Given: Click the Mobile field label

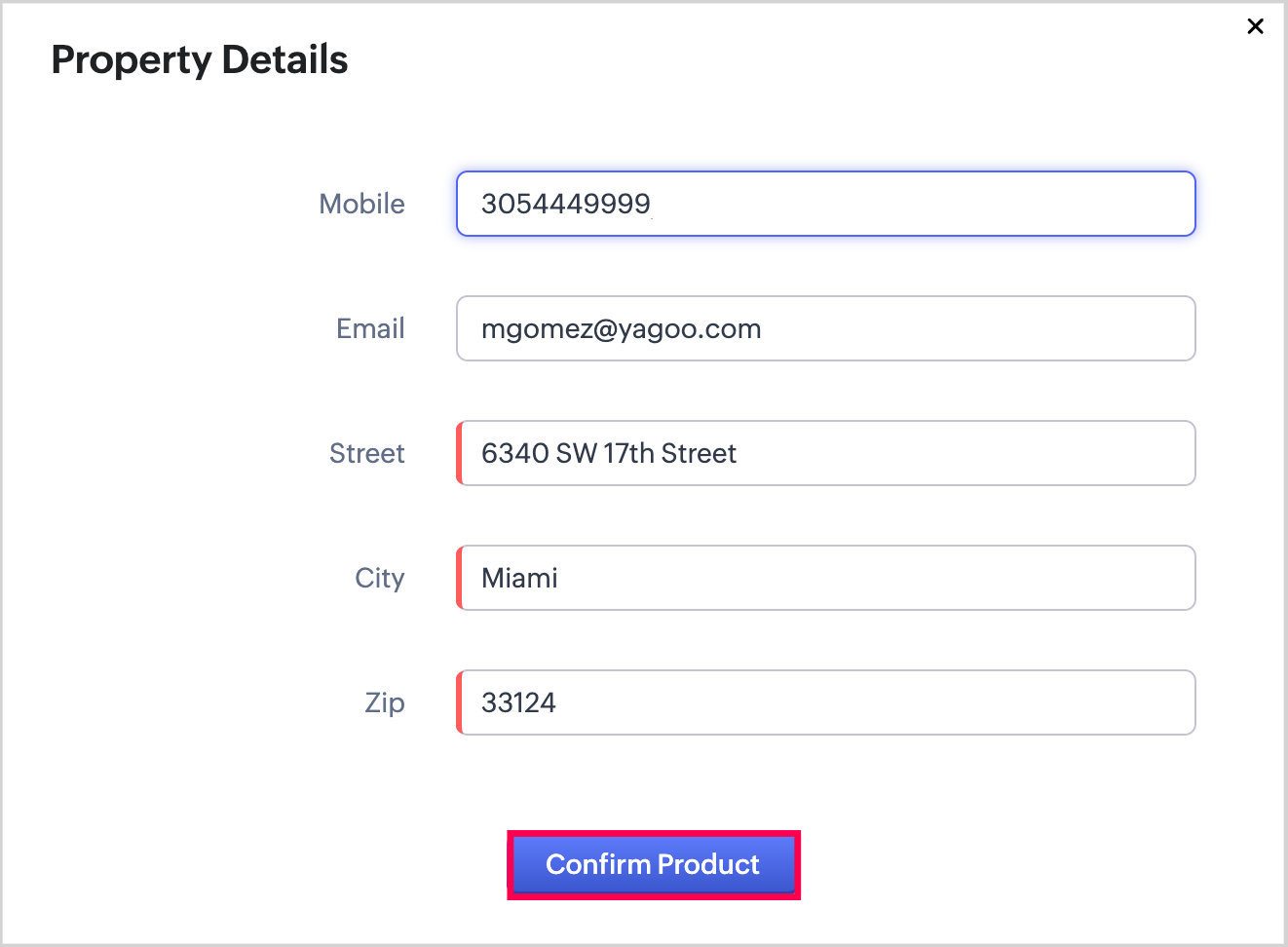Looking at the screenshot, I should click(x=361, y=204).
